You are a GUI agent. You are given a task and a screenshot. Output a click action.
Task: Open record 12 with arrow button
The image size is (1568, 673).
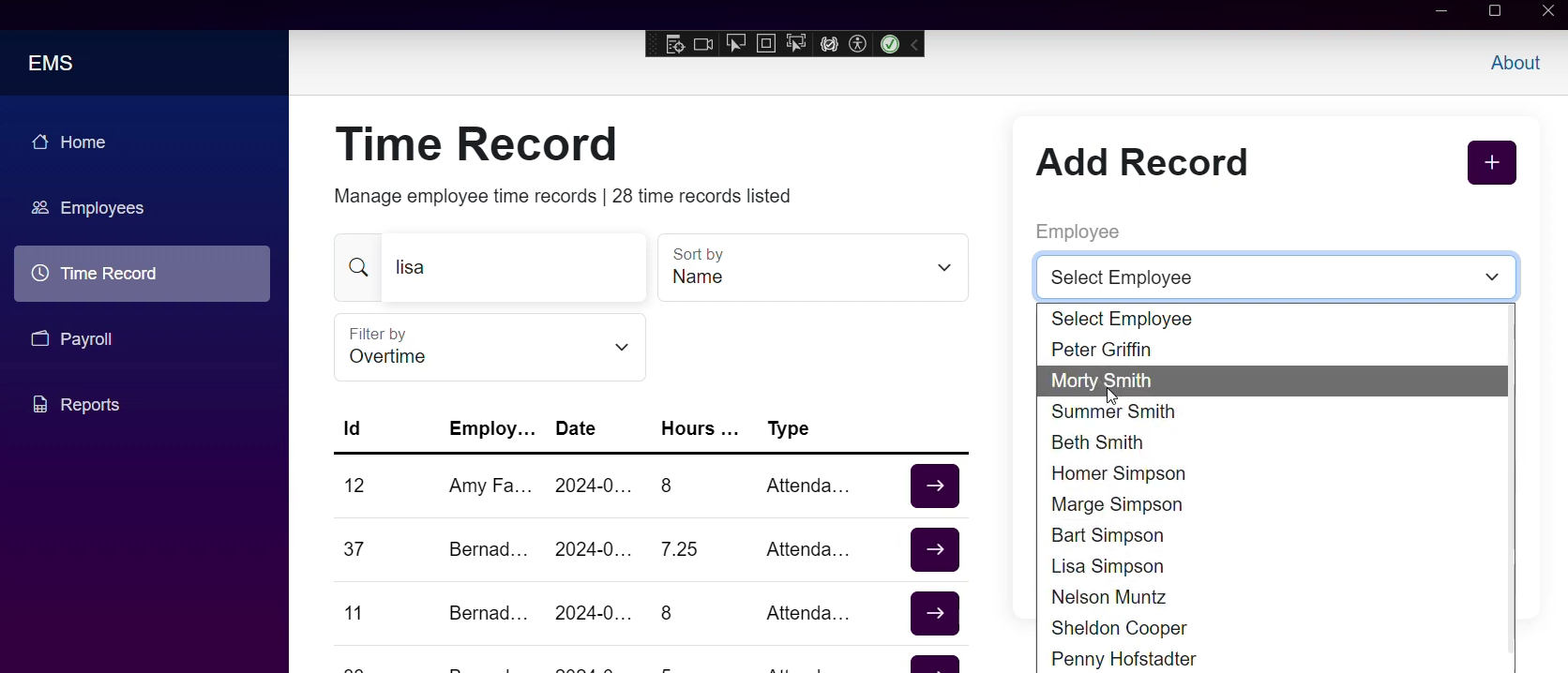pos(935,486)
